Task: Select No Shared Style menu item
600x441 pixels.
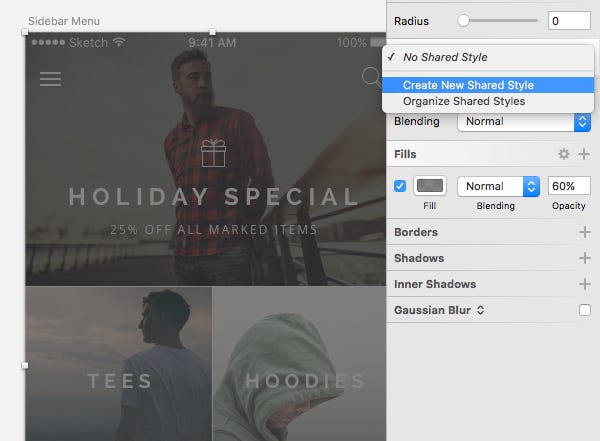Action: coord(488,57)
